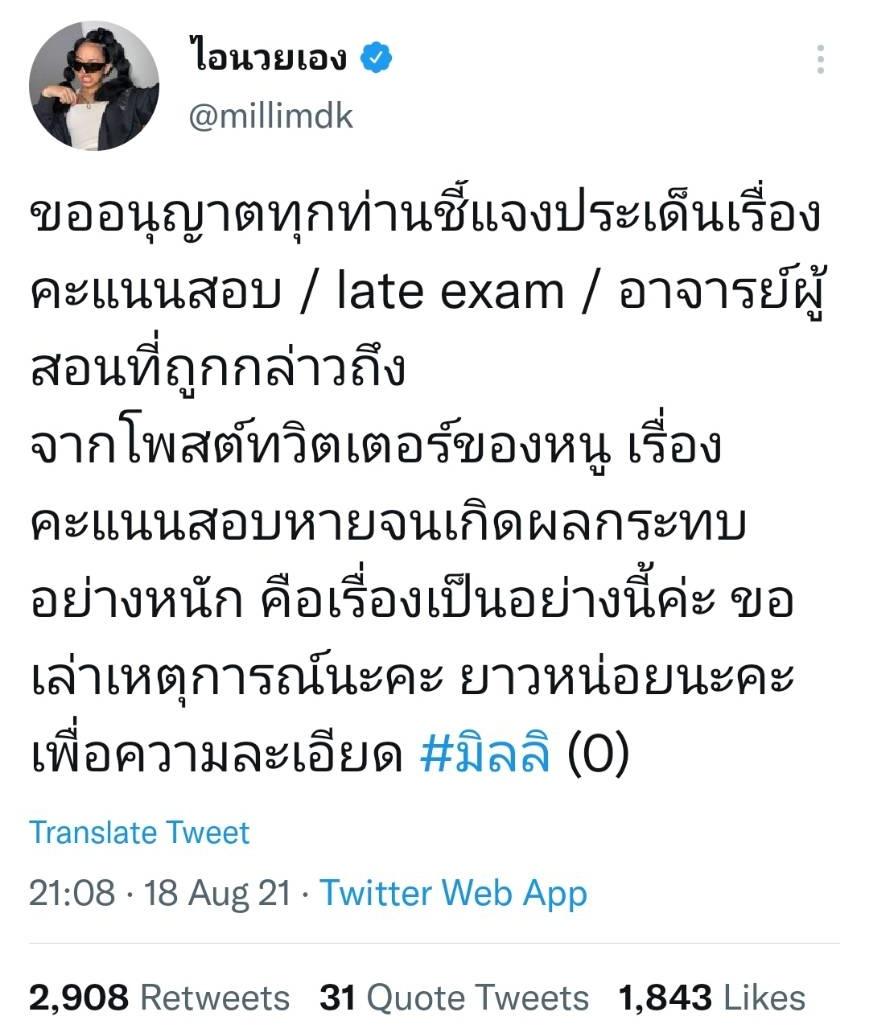Open the ไอนวยเอง display name profile
The height and width of the screenshot is (1035, 869).
click(x=267, y=56)
